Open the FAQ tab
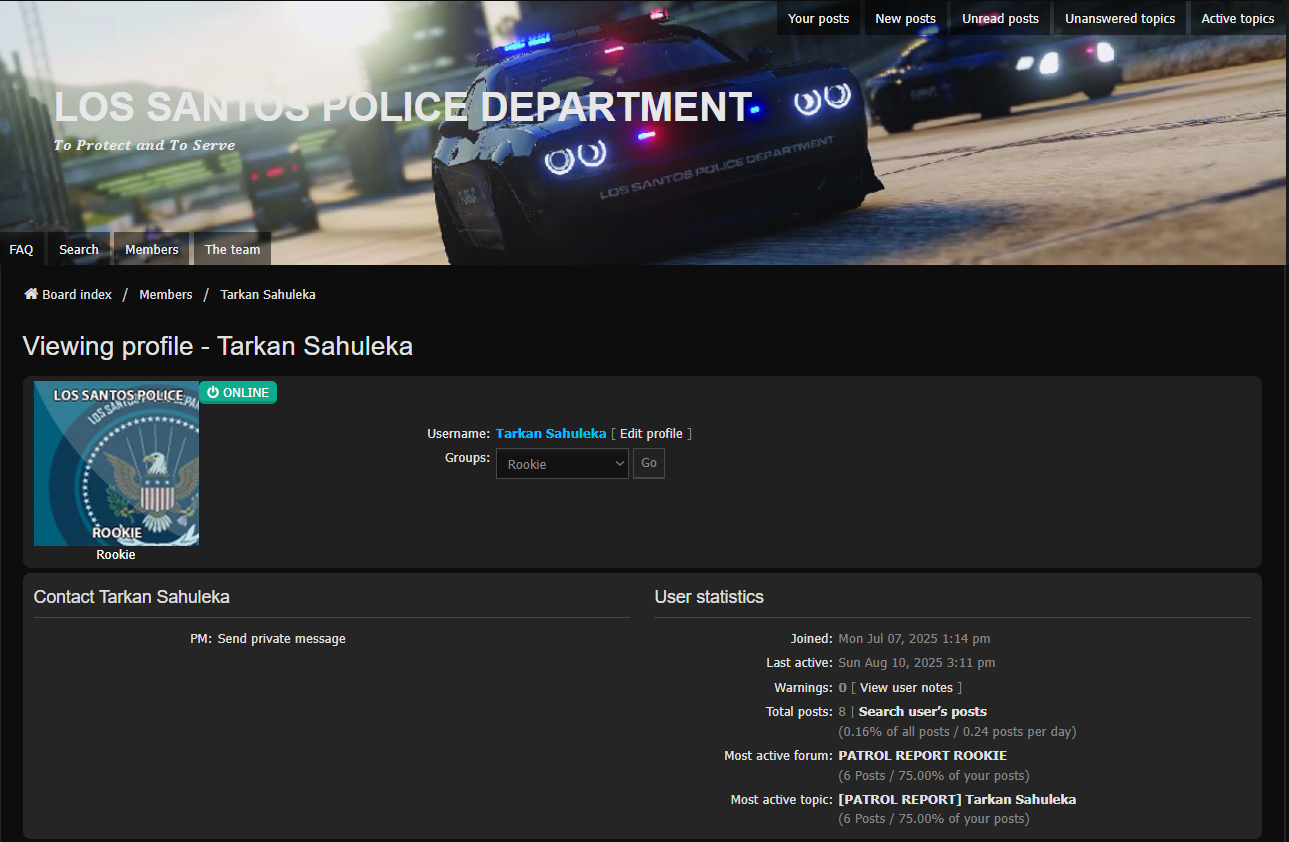1289x842 pixels. [21, 249]
